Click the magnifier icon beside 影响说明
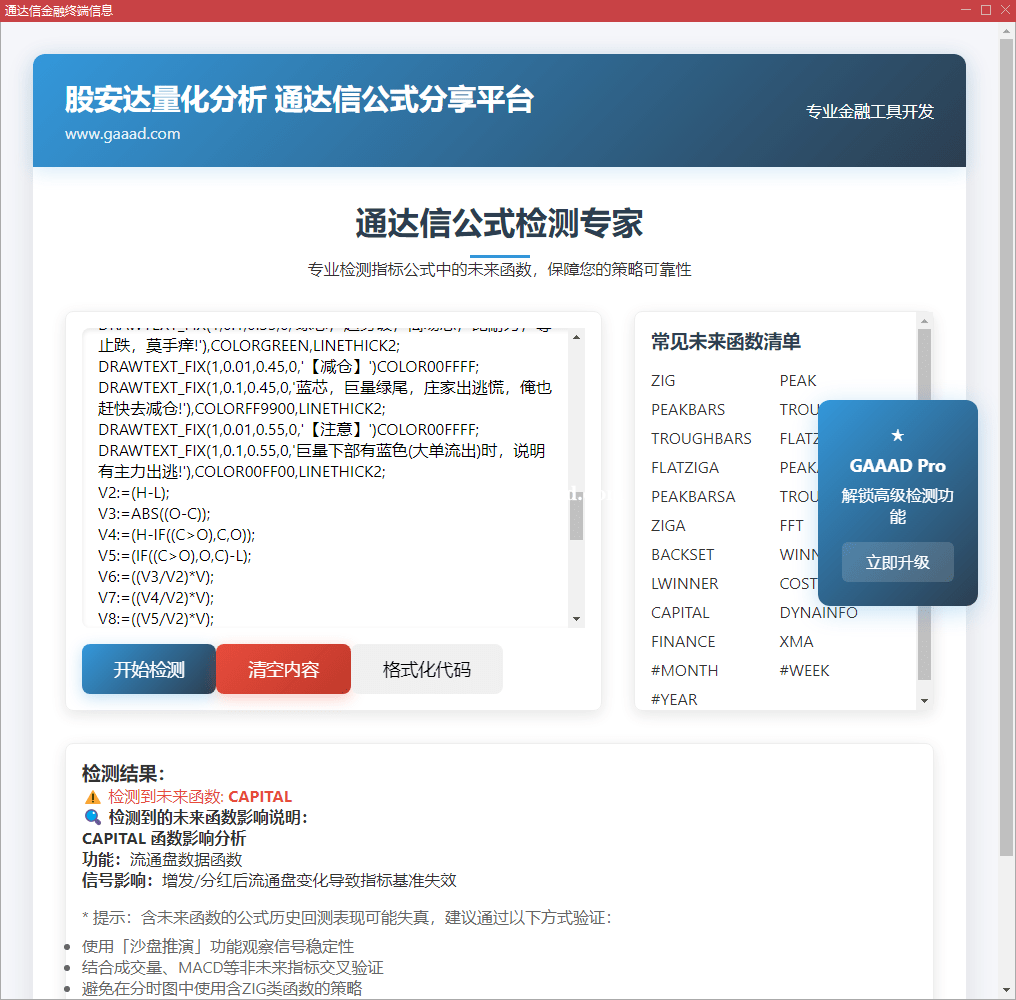This screenshot has width=1016, height=1000. [x=93, y=817]
